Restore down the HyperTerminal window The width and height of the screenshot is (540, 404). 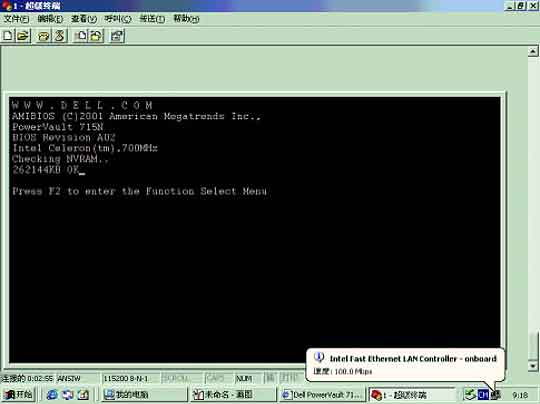coord(521,6)
